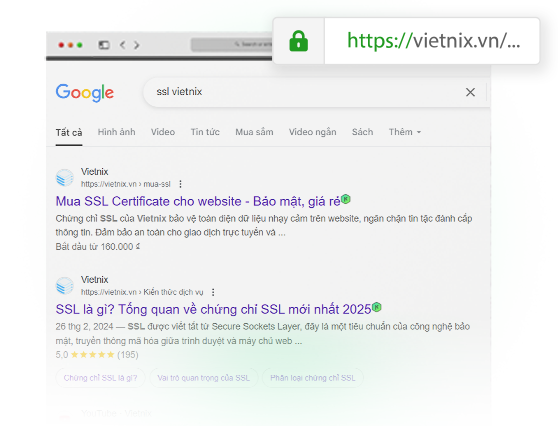Clear the search query with X icon
558x426 pixels.
point(470,92)
